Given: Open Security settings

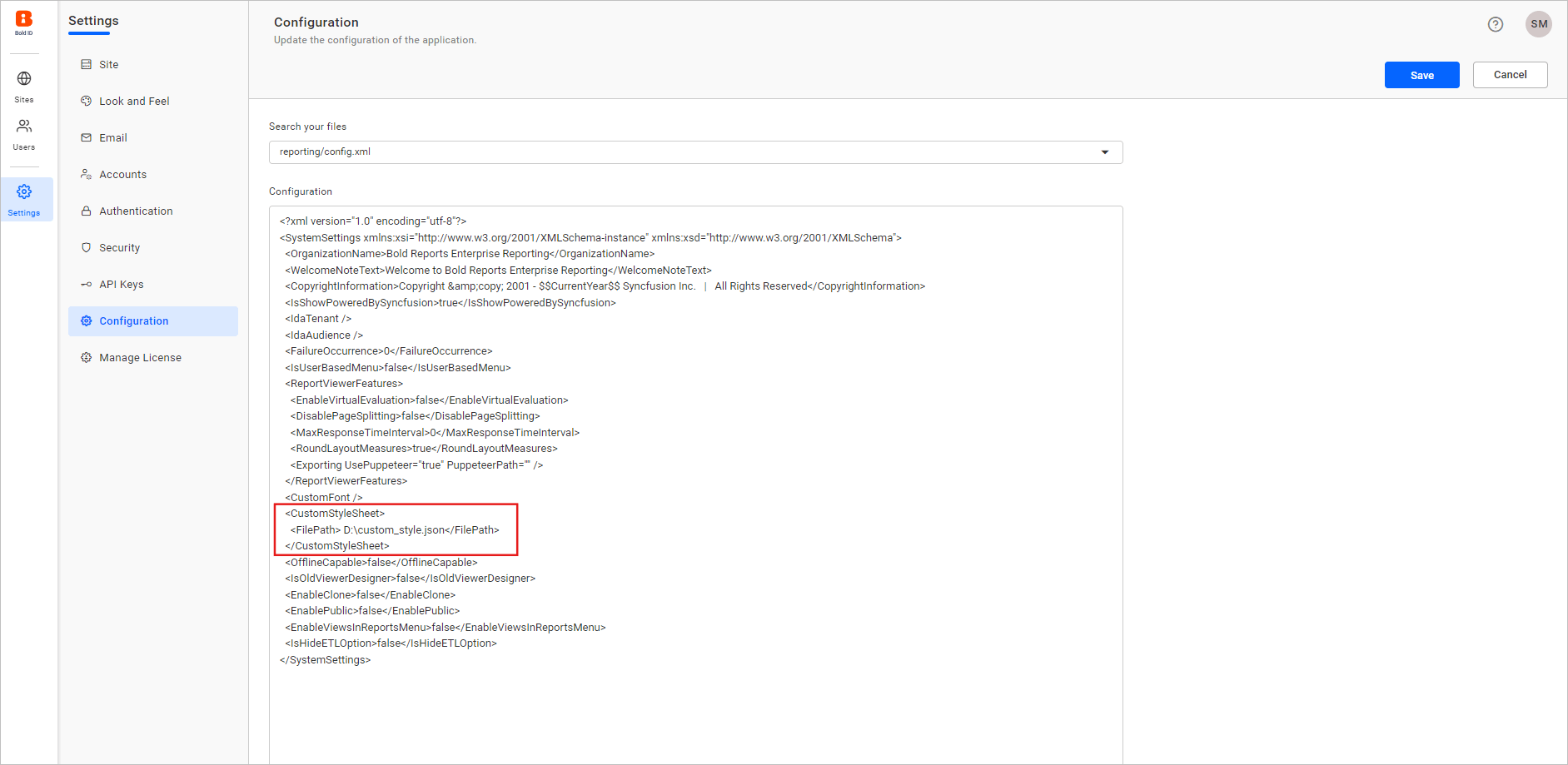Looking at the screenshot, I should [153, 247].
